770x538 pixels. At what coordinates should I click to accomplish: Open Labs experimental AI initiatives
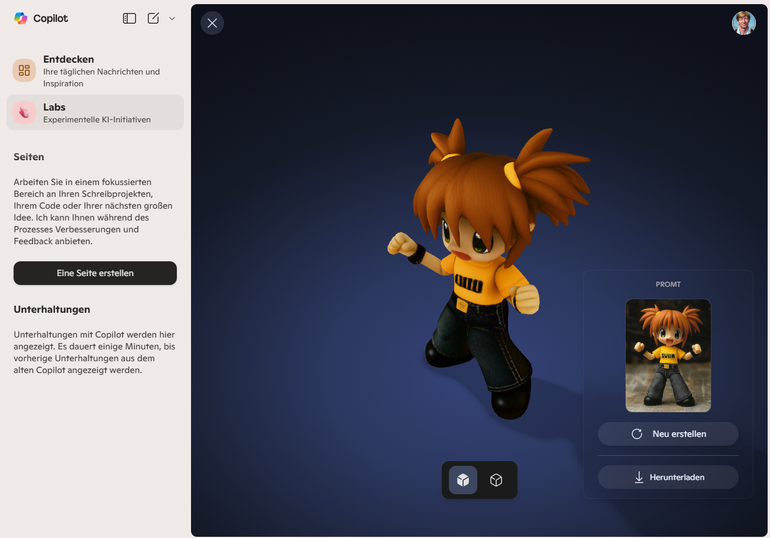[x=95, y=112]
